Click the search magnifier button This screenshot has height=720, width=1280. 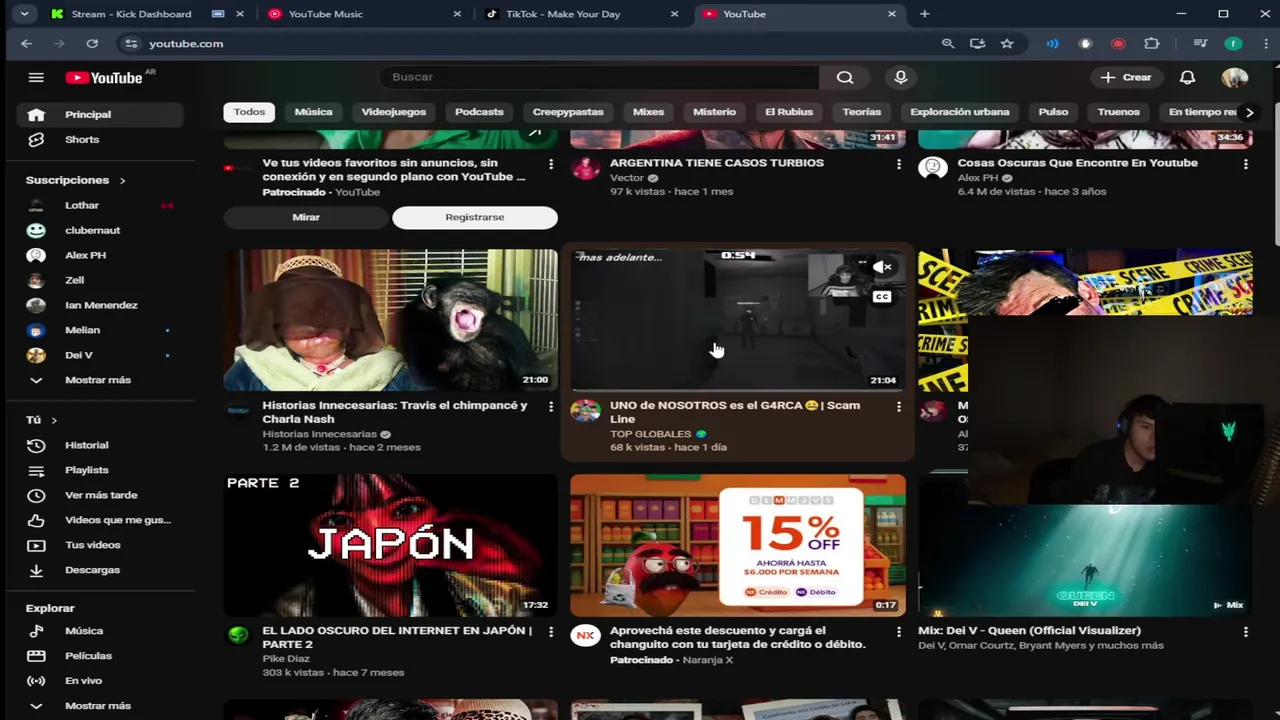(845, 77)
